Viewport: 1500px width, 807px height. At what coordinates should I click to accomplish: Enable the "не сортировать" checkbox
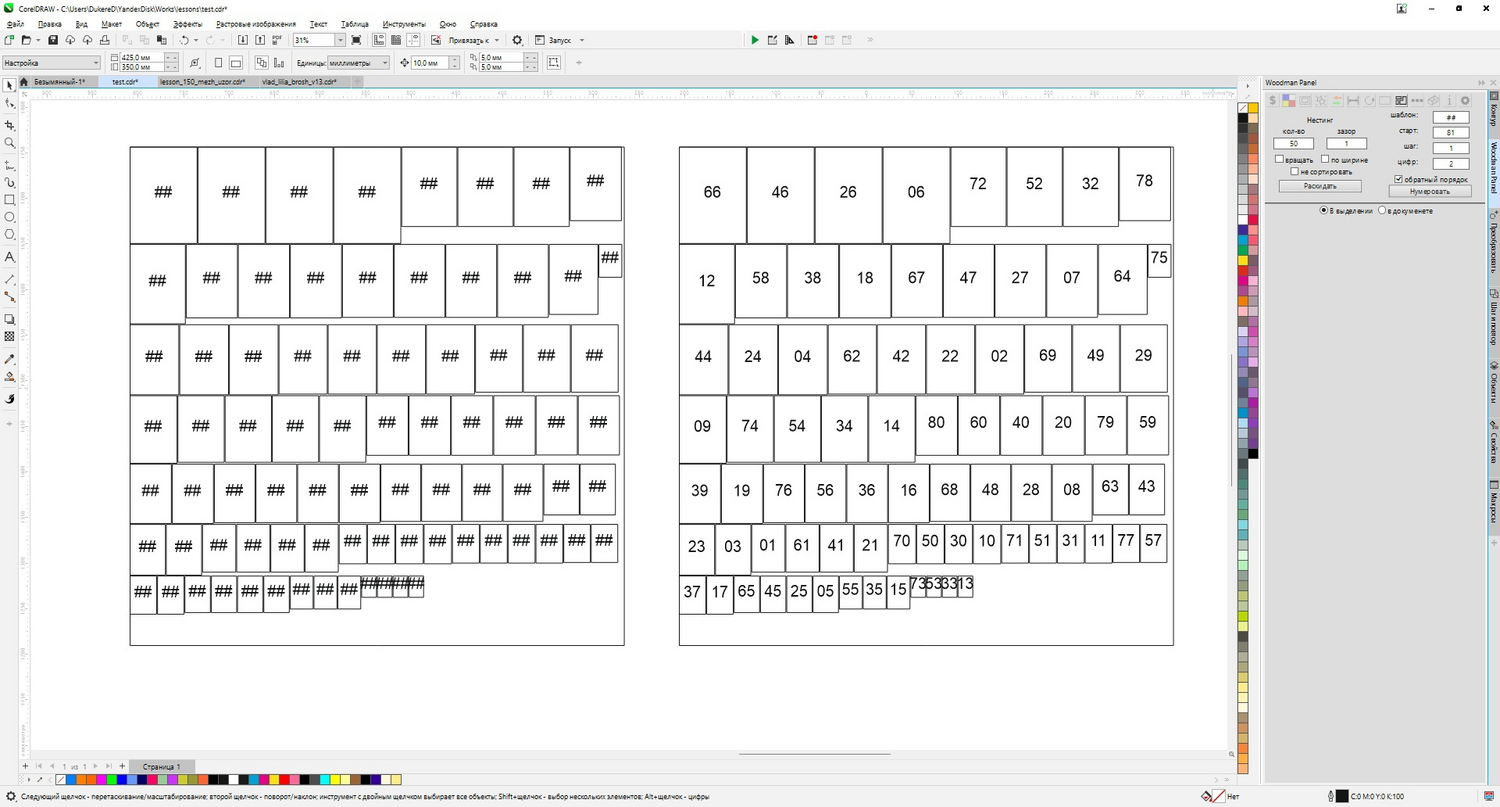tap(1294, 171)
